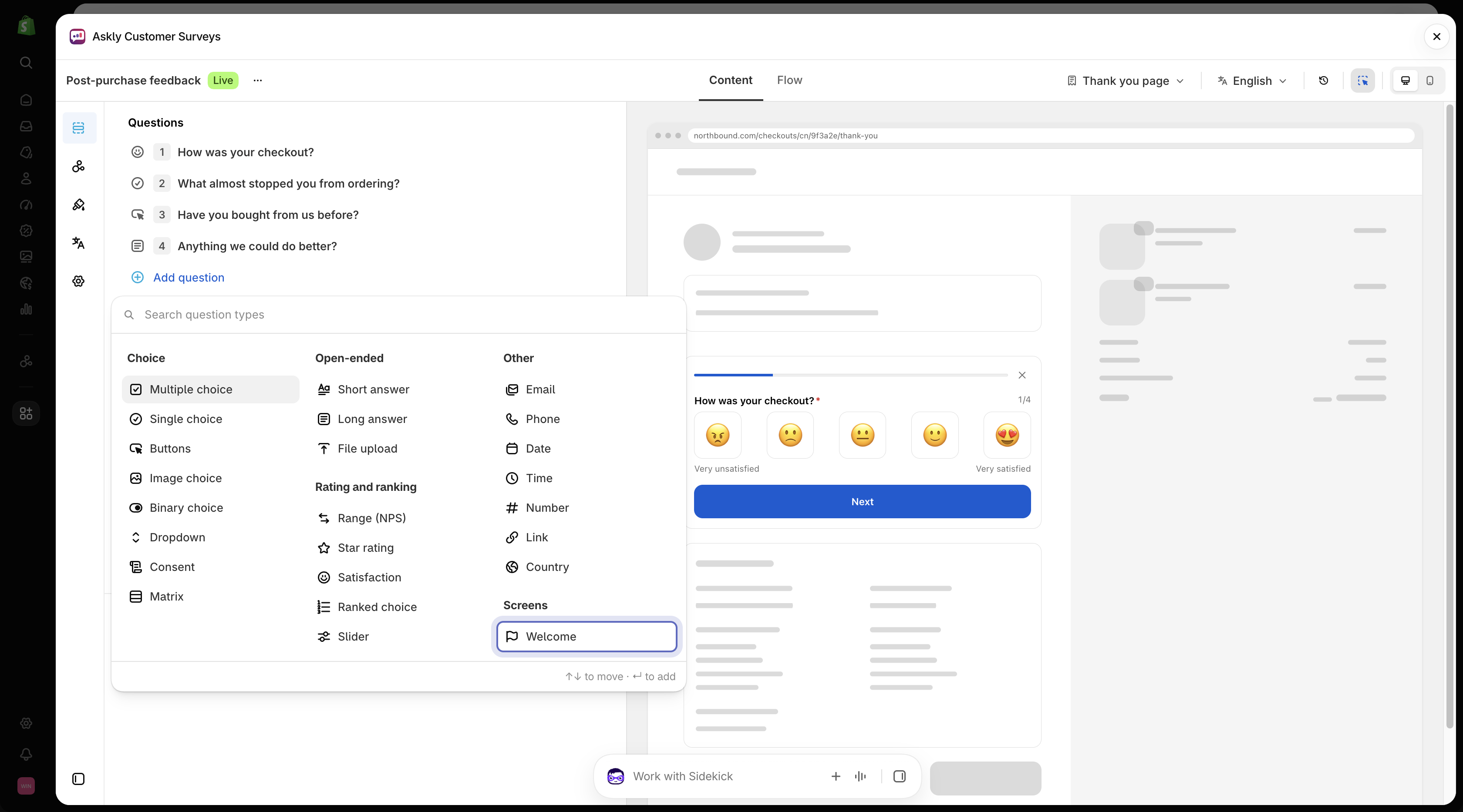Click the Sidekick avatar icon

(x=616, y=776)
